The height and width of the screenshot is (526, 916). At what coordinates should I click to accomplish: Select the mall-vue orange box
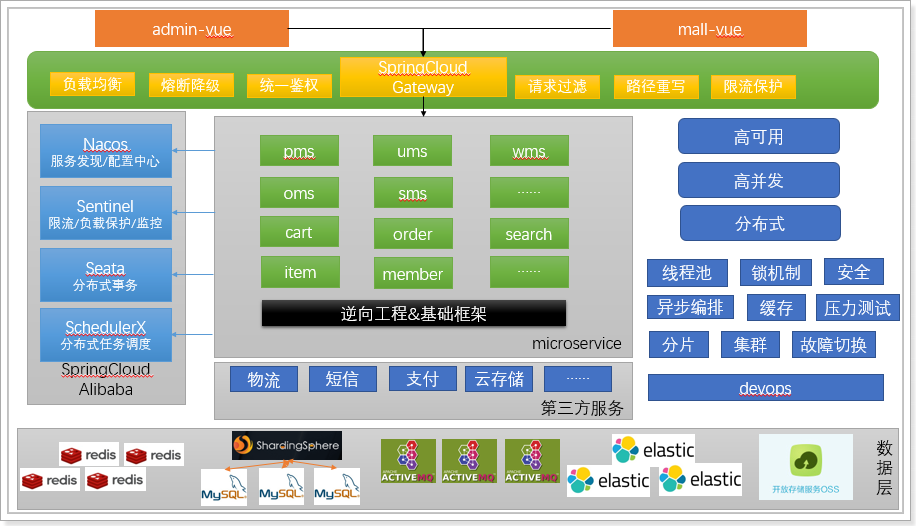(709, 29)
